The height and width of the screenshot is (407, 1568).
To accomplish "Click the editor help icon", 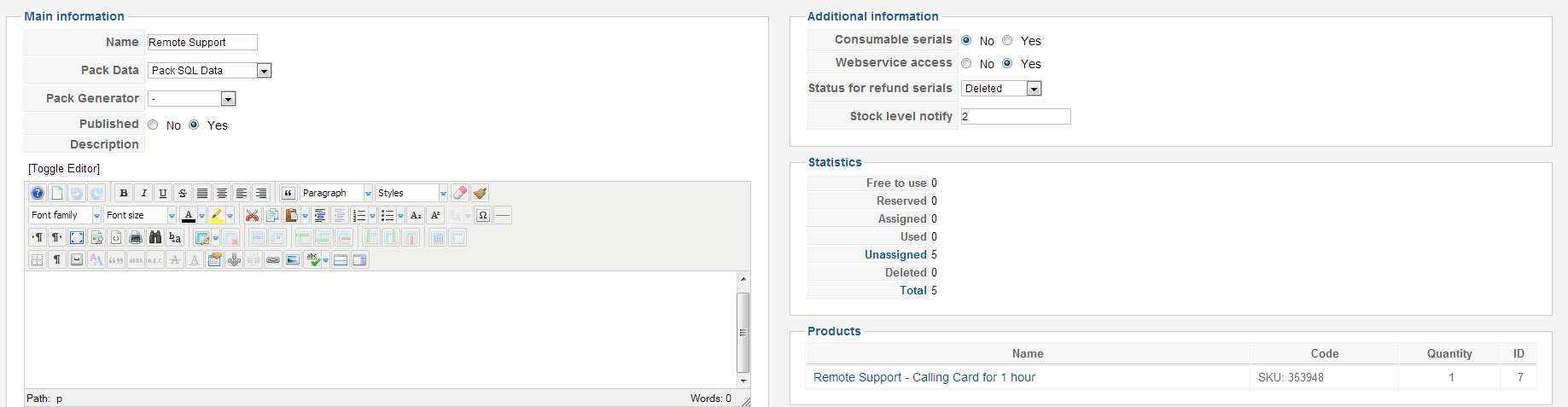I will click(38, 193).
